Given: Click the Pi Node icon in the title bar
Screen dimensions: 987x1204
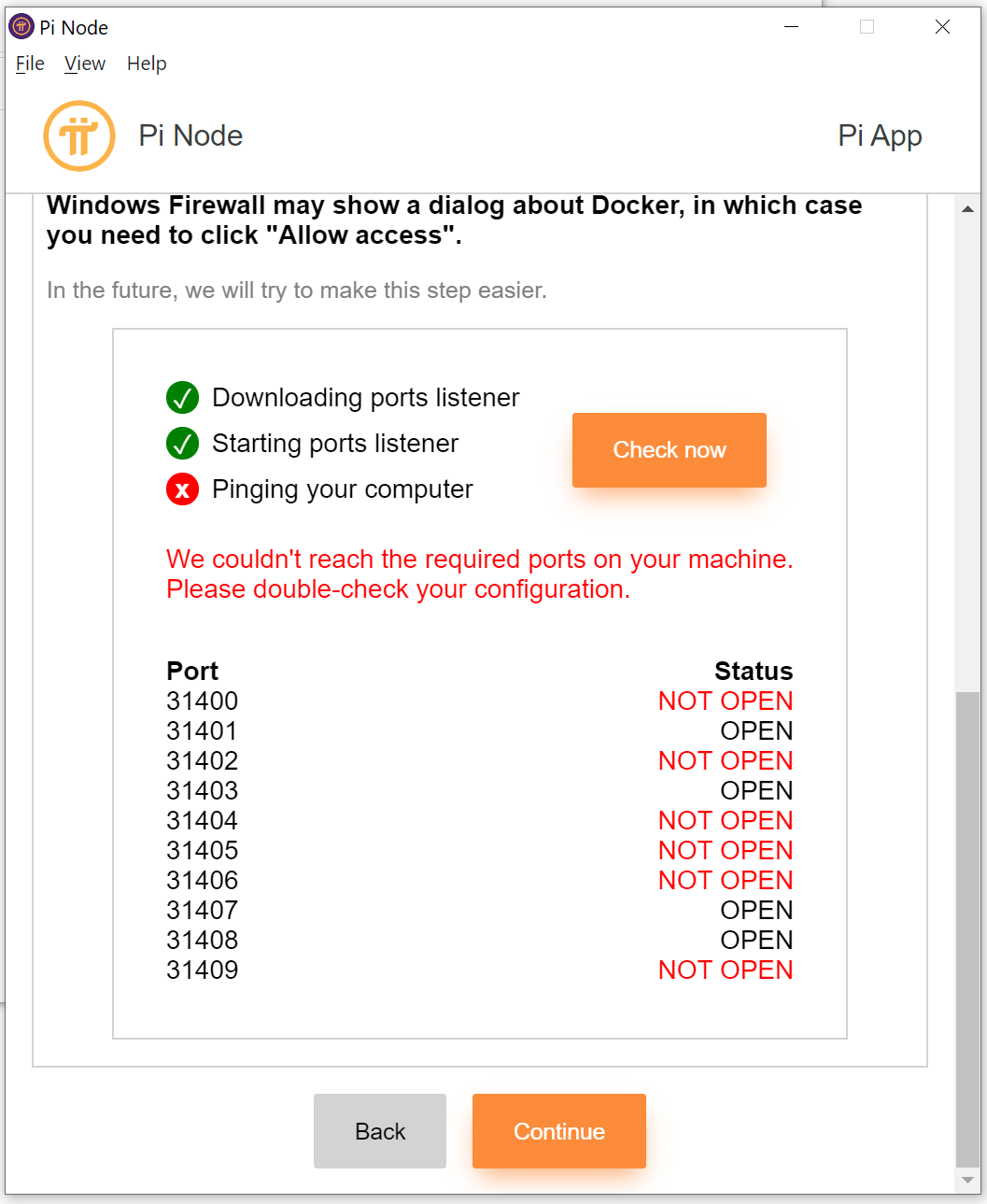Looking at the screenshot, I should pos(20,25).
